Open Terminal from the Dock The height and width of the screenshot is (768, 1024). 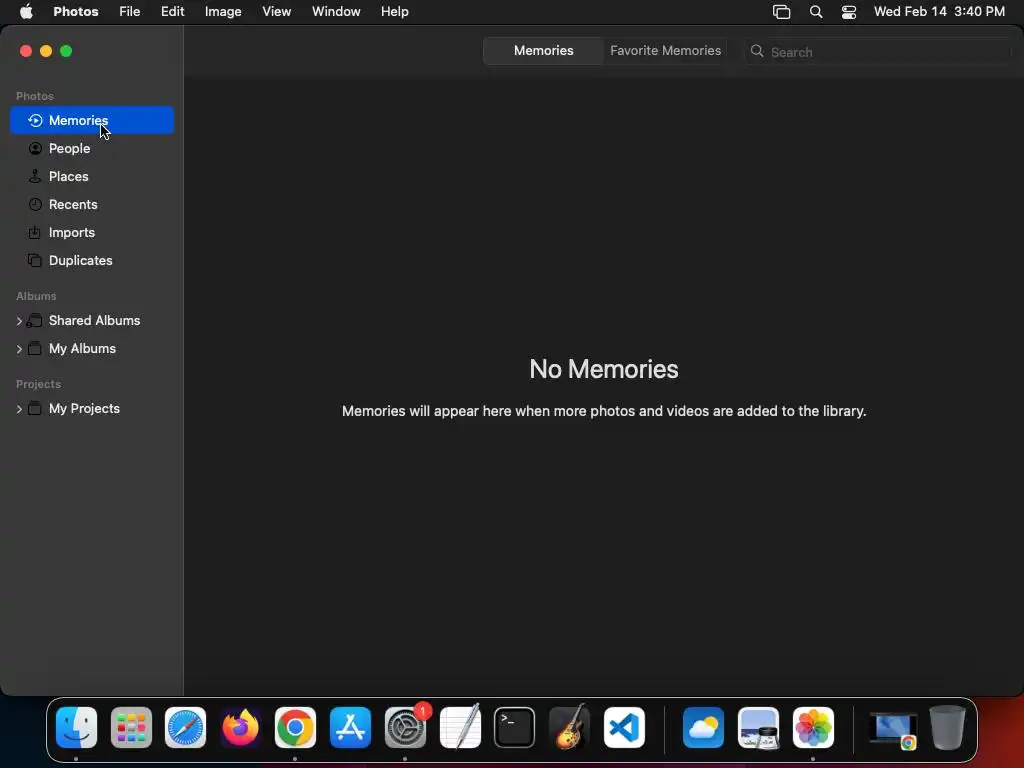(515, 728)
